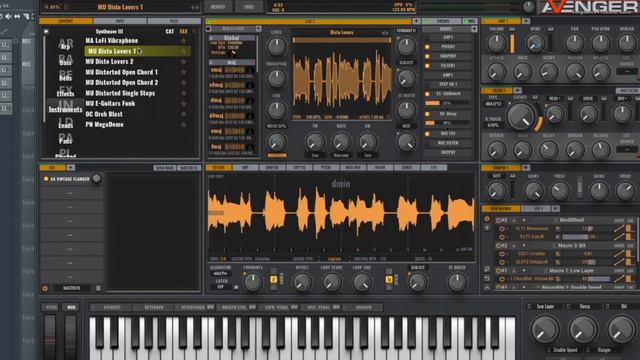Toggle the yellow switch beside Formants knob
The height and width of the screenshot is (360, 640).
(273, 279)
